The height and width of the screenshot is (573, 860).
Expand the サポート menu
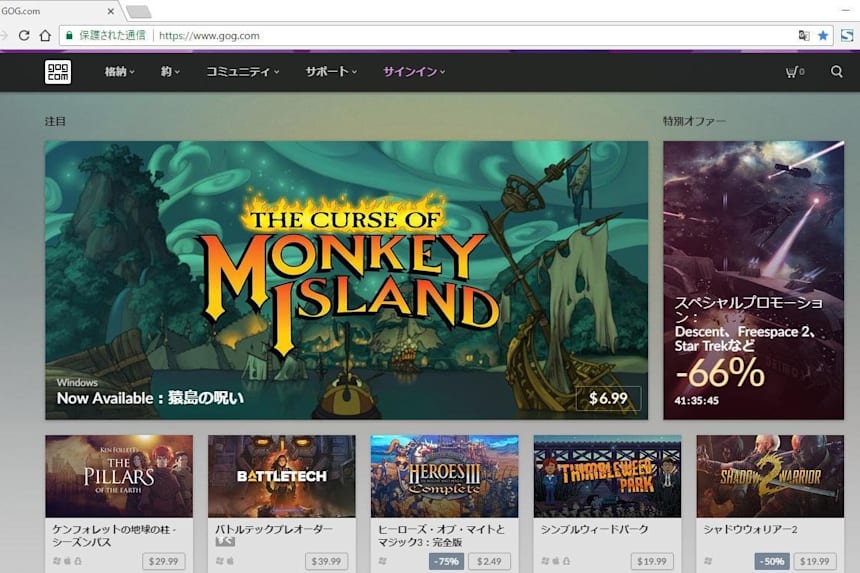pos(331,72)
